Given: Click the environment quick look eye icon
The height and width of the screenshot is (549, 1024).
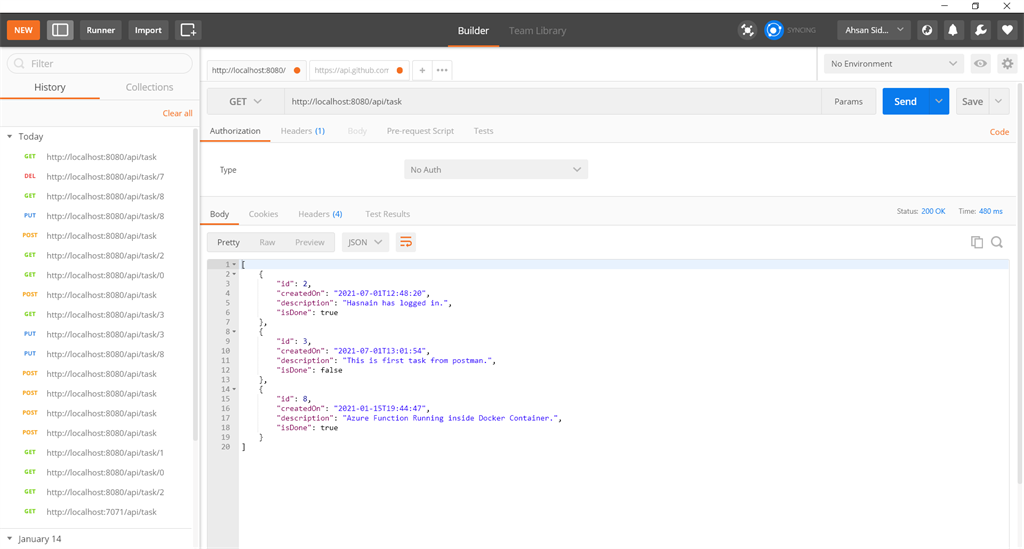Looking at the screenshot, I should coord(981,64).
